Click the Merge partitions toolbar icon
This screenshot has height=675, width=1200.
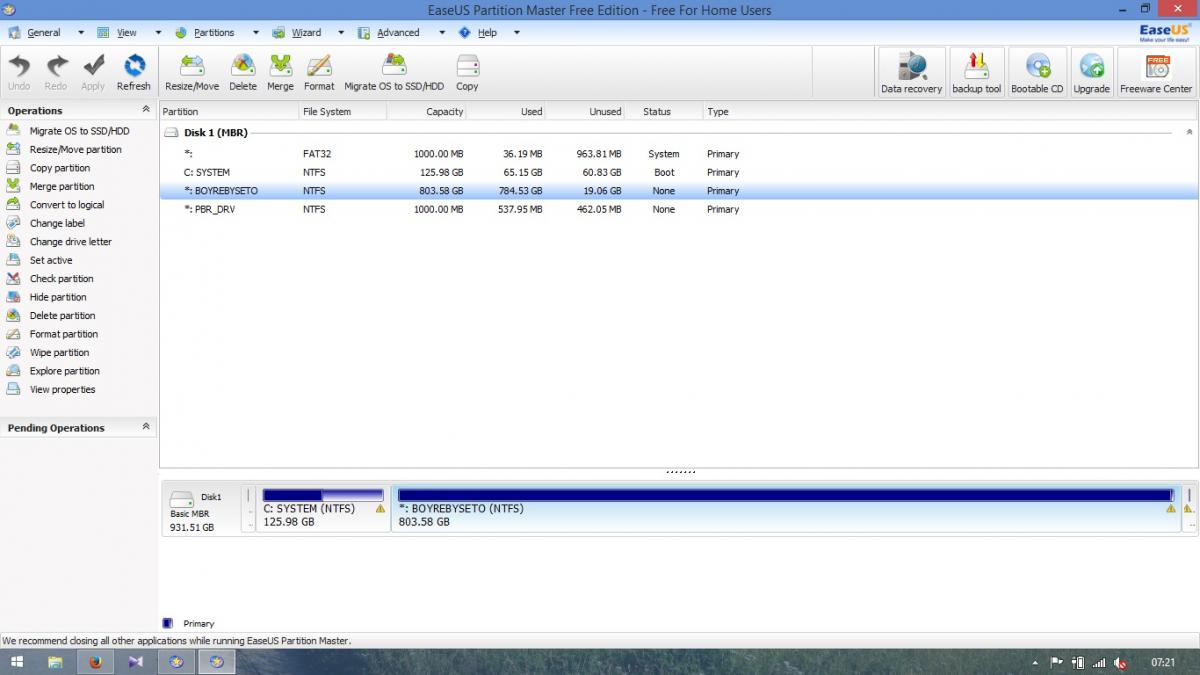coord(280,72)
